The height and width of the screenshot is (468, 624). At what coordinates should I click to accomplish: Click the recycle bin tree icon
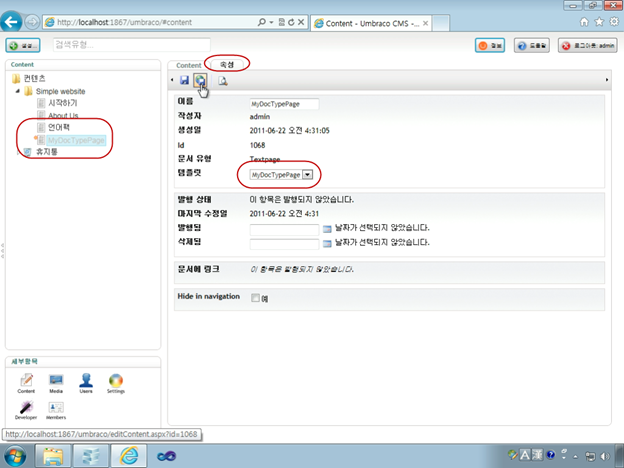click(27, 152)
